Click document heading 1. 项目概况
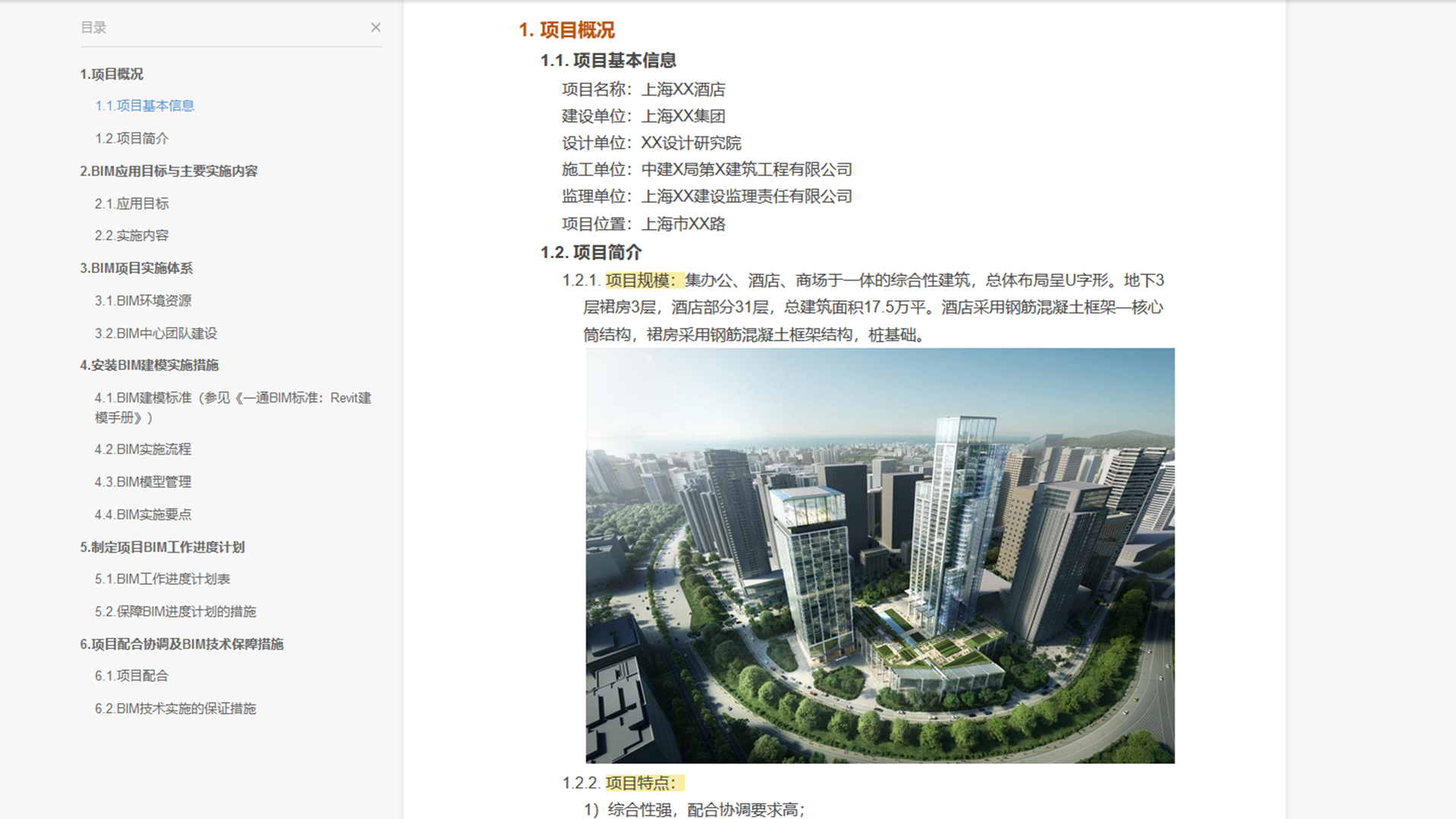1456x819 pixels. 566,30
